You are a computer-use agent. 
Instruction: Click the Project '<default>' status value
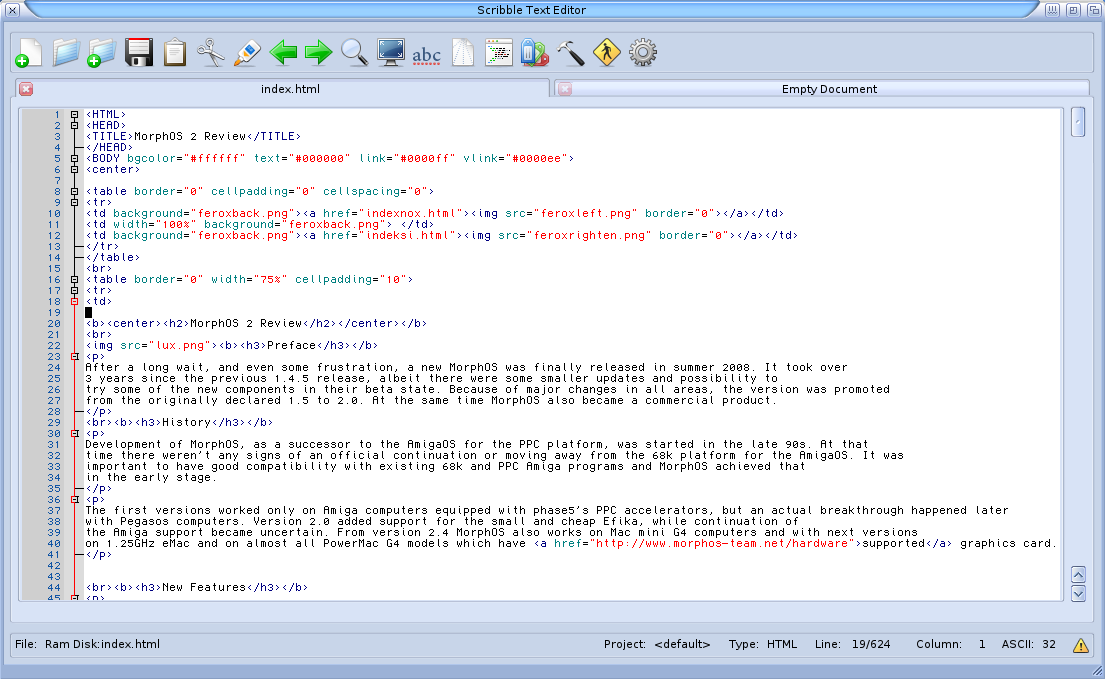[682, 644]
